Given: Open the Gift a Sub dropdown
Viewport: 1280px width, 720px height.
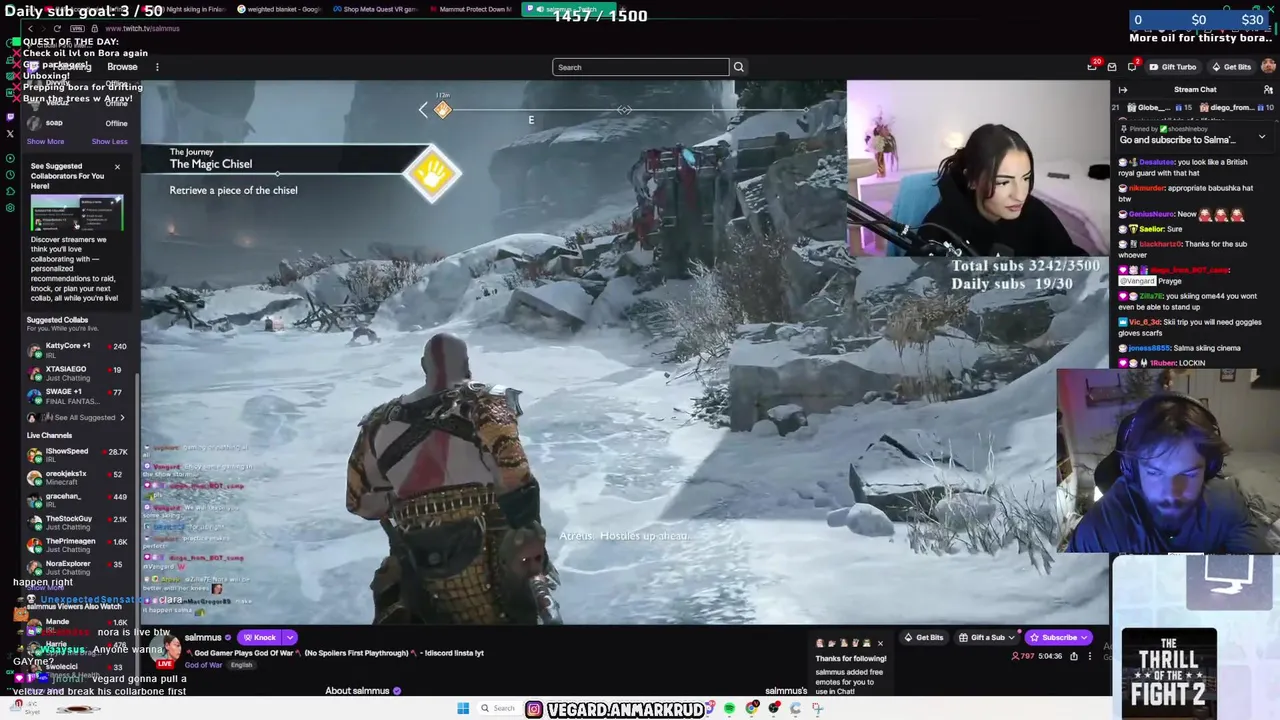Looking at the screenshot, I should (987, 637).
